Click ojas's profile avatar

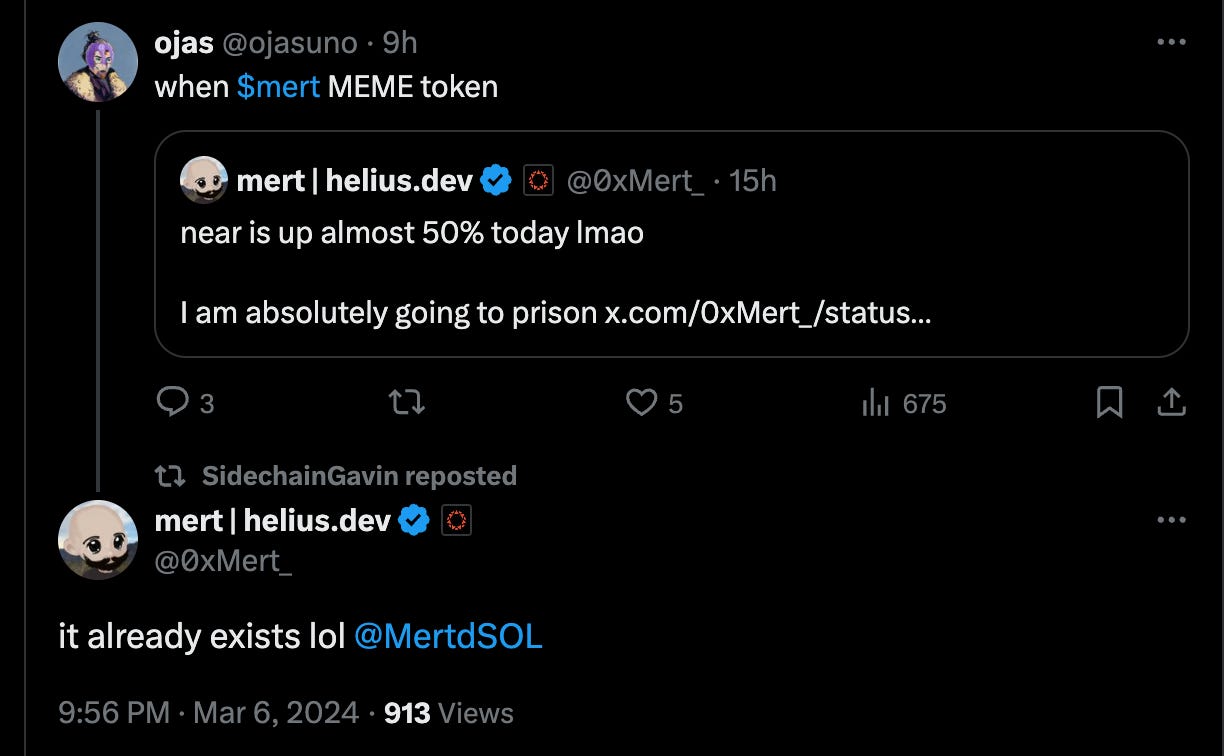98,61
